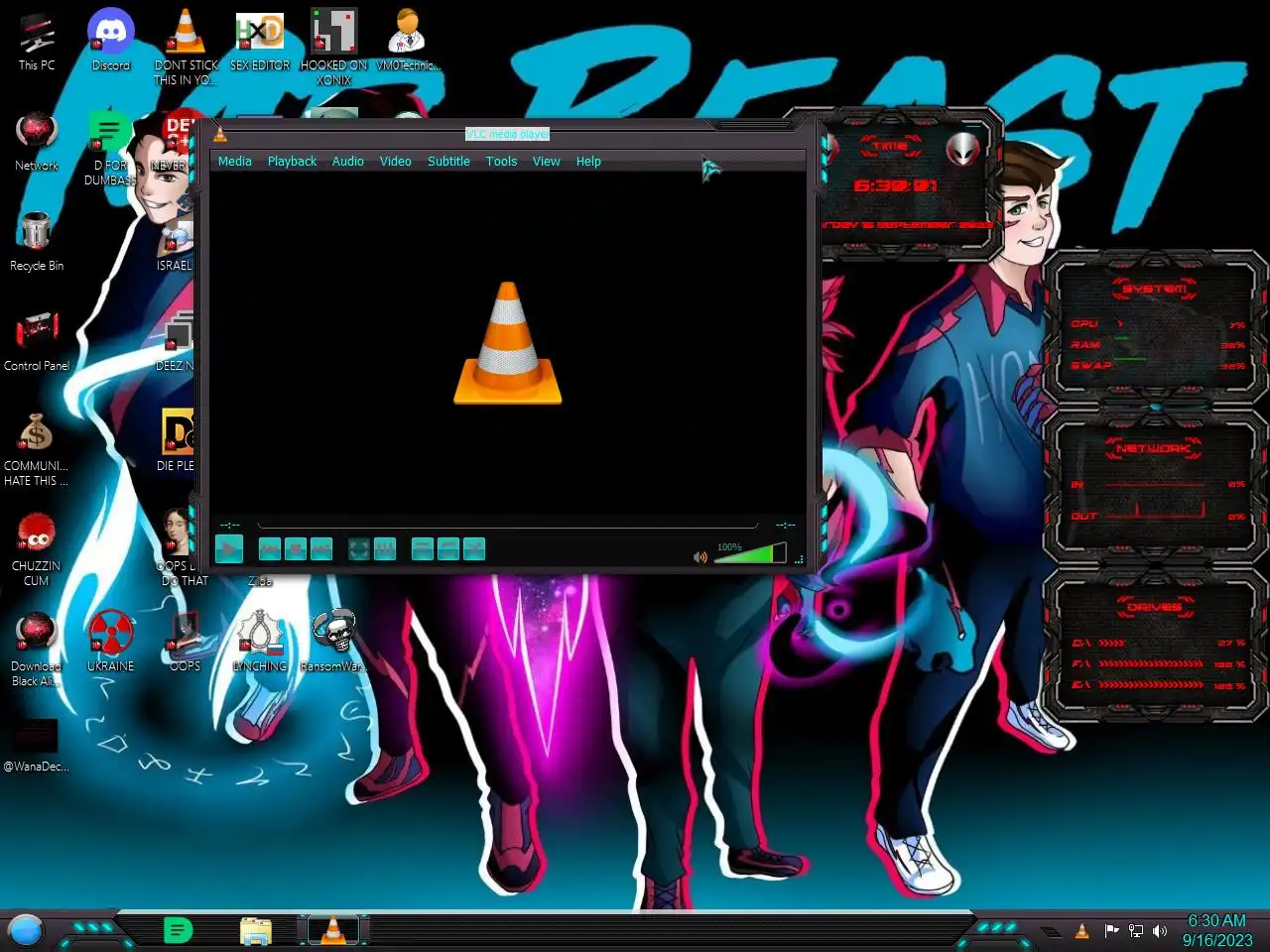Open File Explorer from the taskbar
The width and height of the screenshot is (1270, 952).
click(x=256, y=931)
